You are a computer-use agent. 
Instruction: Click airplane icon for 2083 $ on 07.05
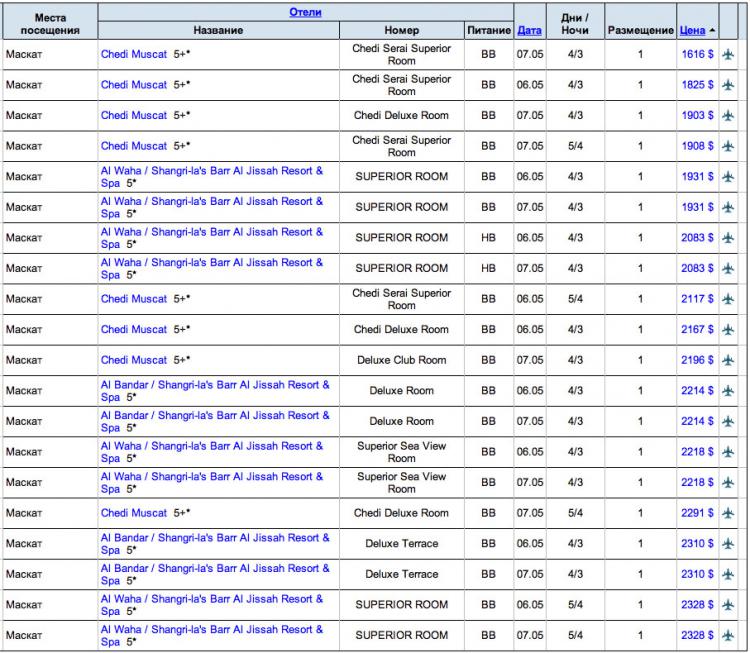click(x=728, y=268)
